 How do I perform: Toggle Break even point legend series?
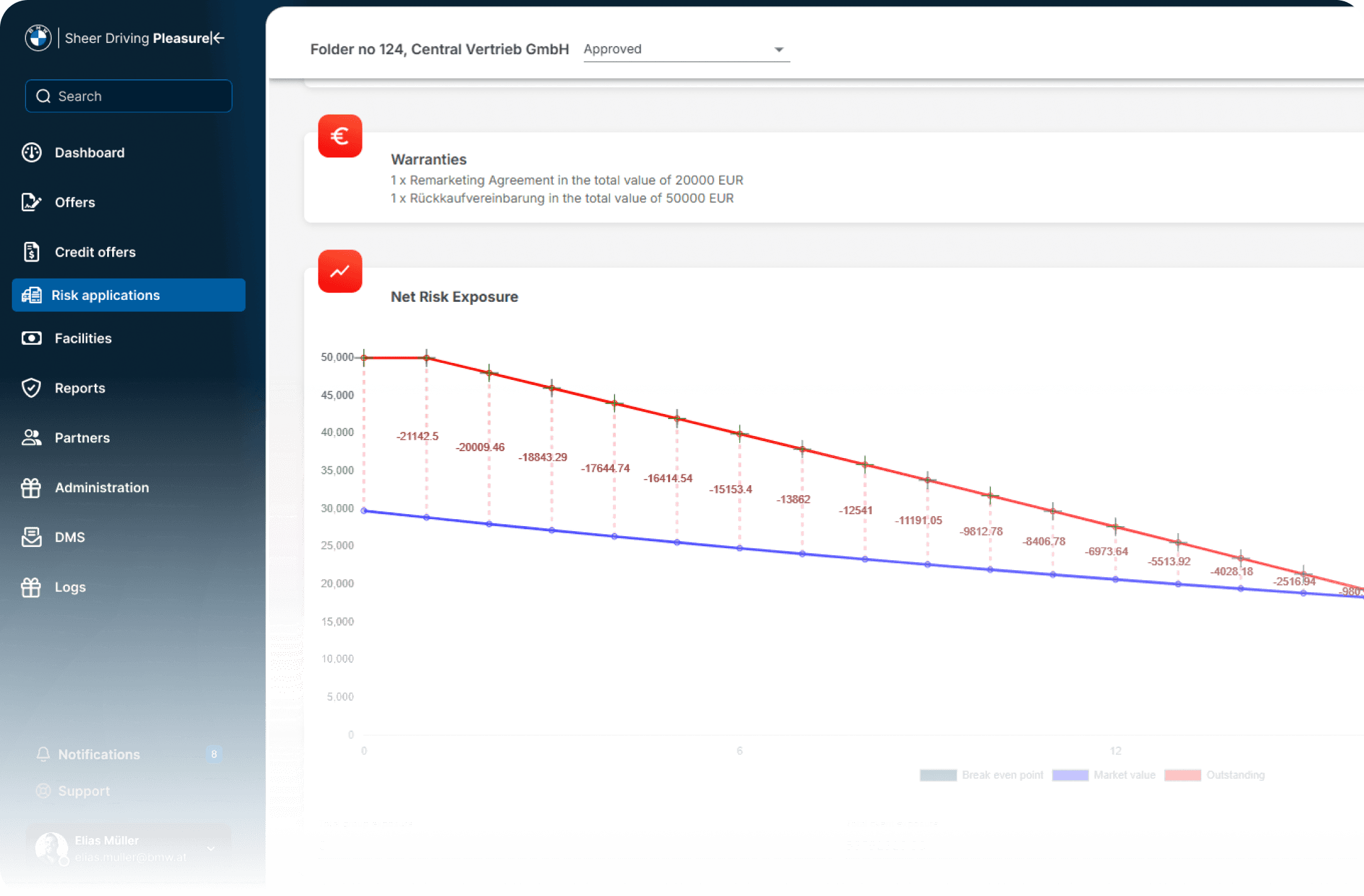[x=1002, y=775]
